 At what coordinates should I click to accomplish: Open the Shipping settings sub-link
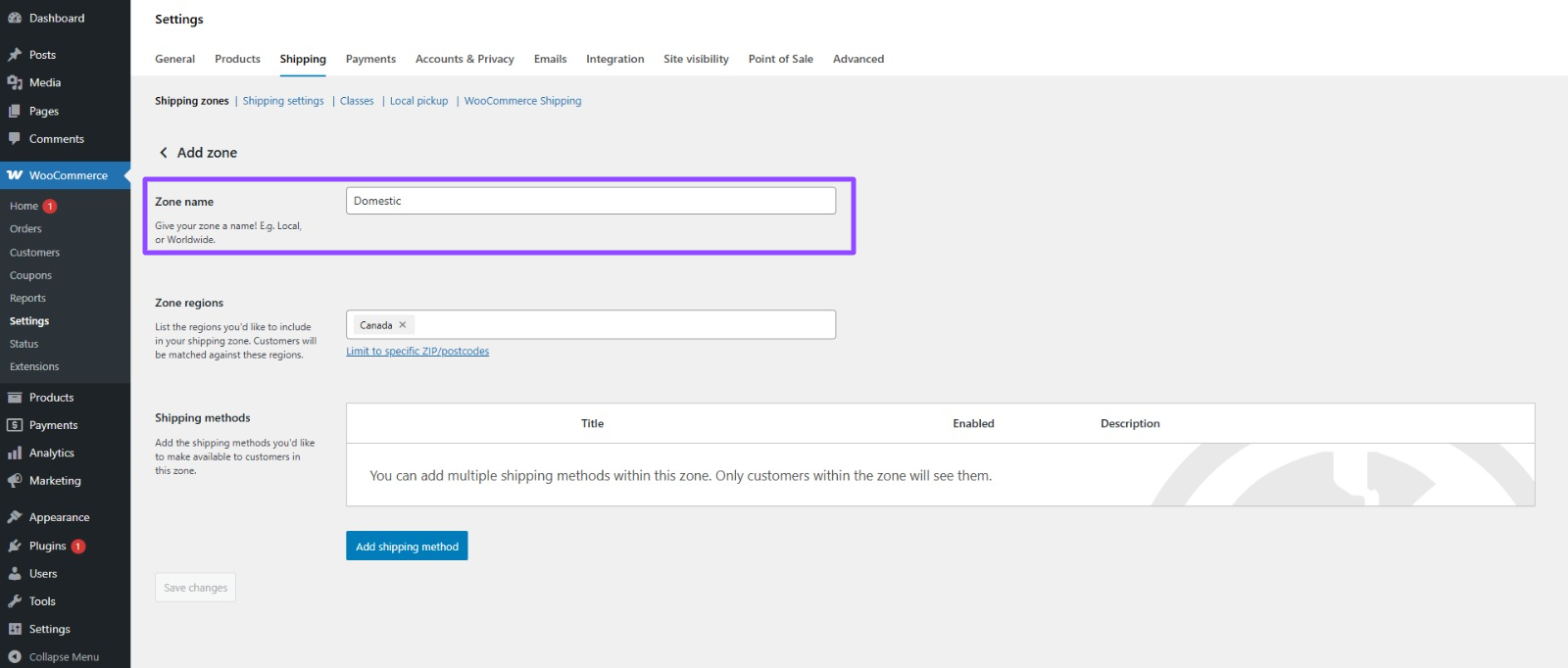tap(283, 101)
